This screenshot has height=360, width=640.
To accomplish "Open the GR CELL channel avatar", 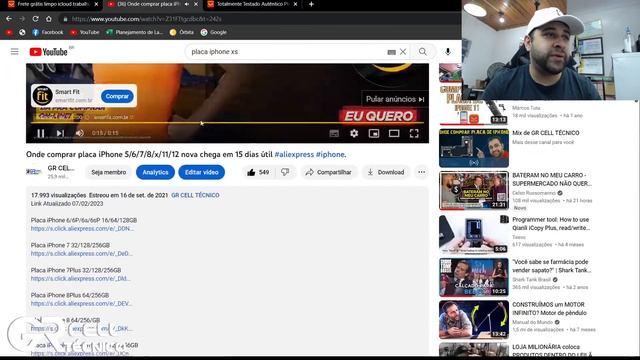I will (34, 172).
